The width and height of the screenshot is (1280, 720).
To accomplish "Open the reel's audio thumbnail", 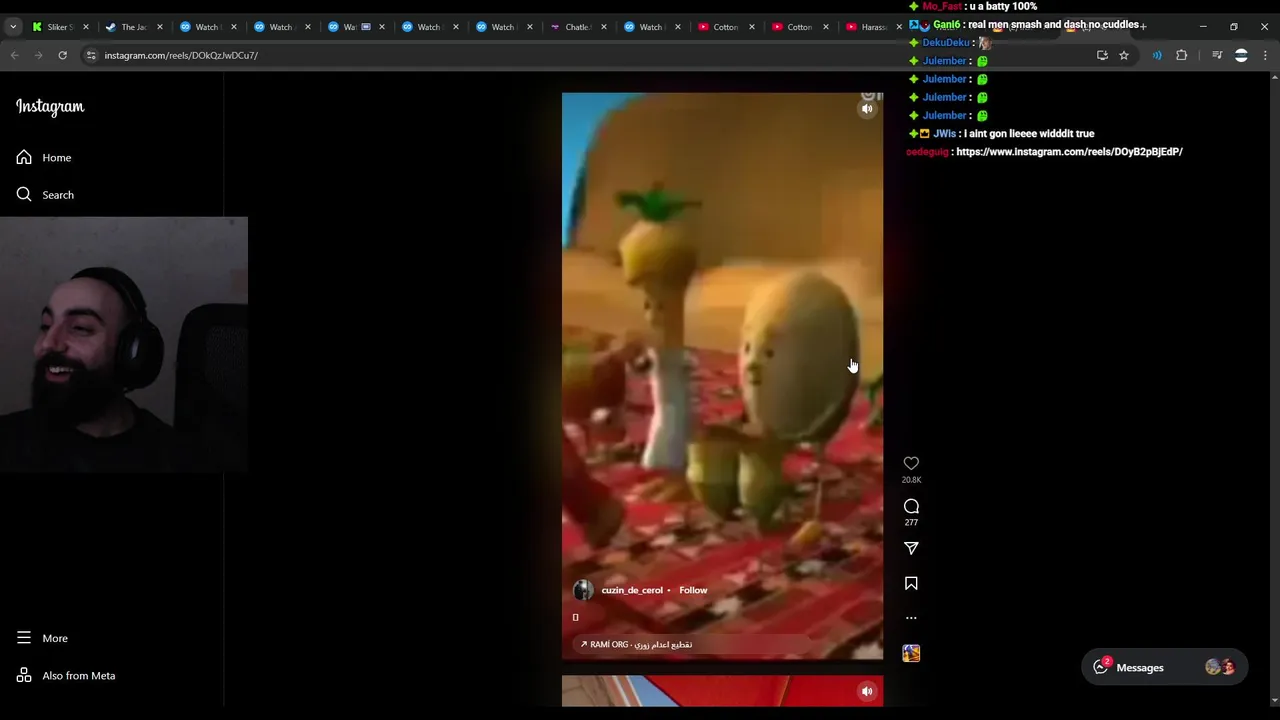I will 911,653.
